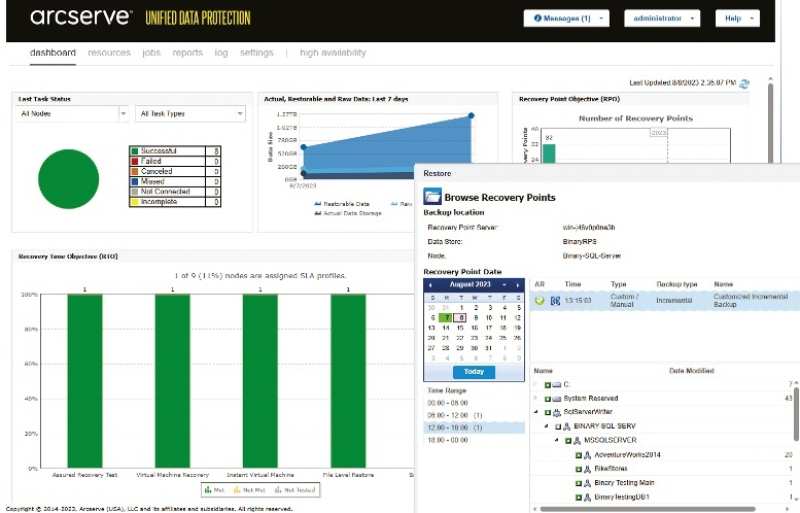Click the MSSQLSERVER instance icon
This screenshot has height=513, width=800.
click(577, 441)
